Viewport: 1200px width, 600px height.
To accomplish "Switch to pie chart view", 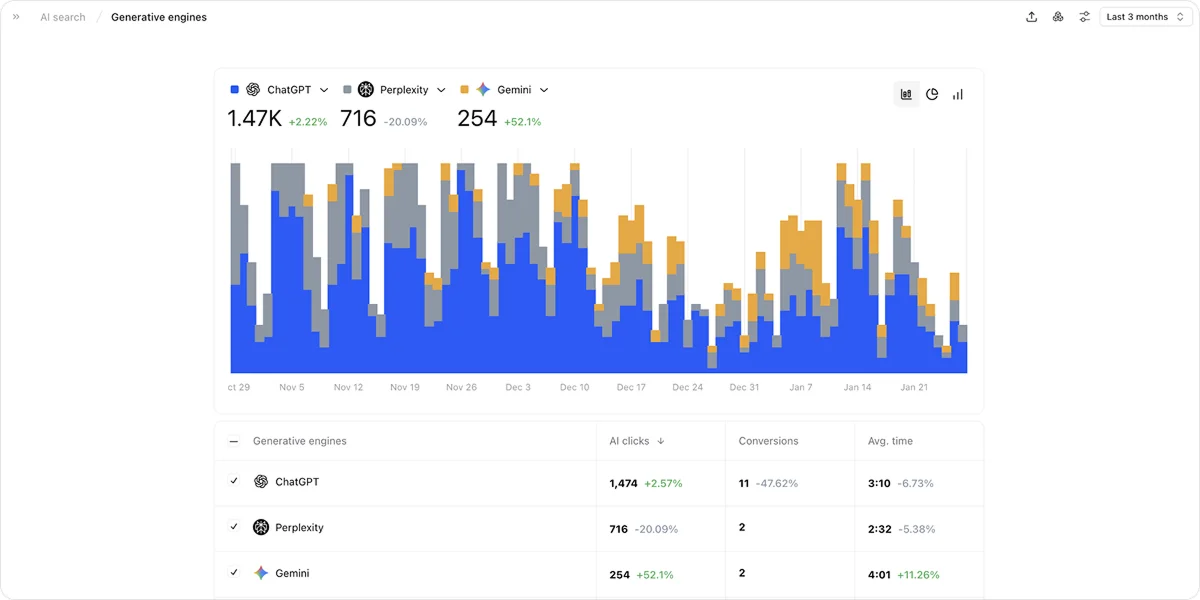I will pos(932,94).
